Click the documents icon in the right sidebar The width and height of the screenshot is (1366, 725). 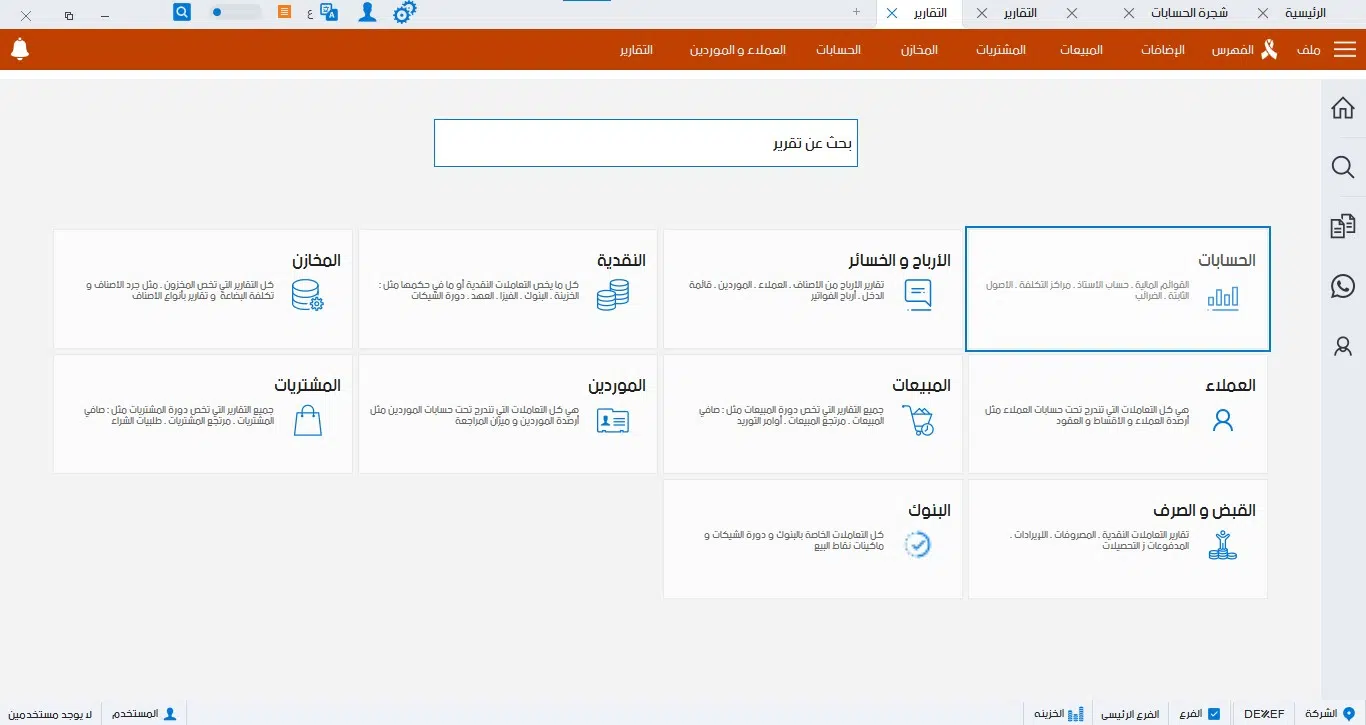[1342, 226]
